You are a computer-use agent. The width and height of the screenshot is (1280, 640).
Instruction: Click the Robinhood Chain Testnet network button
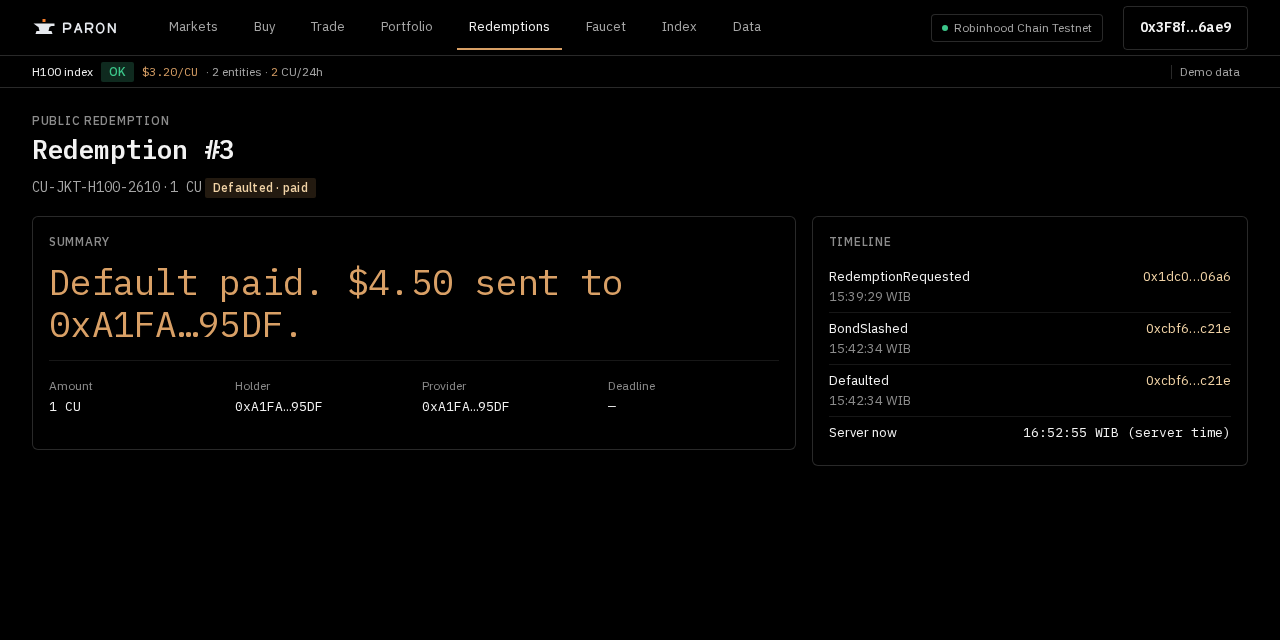click(x=1017, y=28)
